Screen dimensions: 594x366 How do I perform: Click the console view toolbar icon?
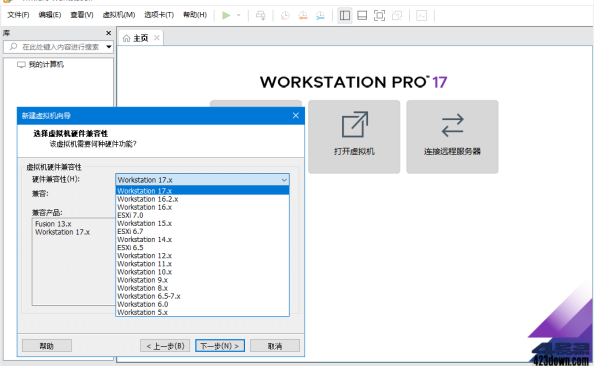[422, 15]
